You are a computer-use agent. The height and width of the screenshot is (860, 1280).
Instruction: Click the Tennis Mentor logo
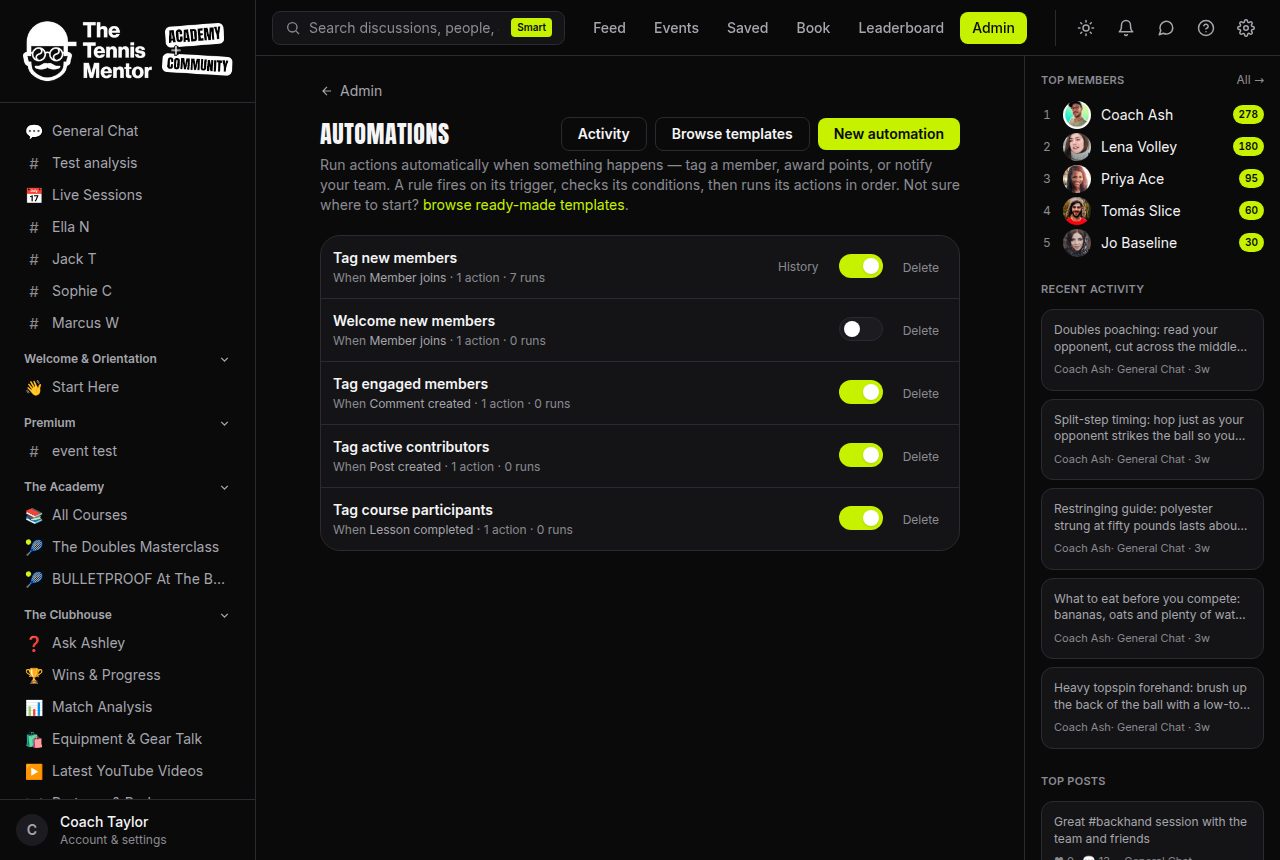[127, 50]
